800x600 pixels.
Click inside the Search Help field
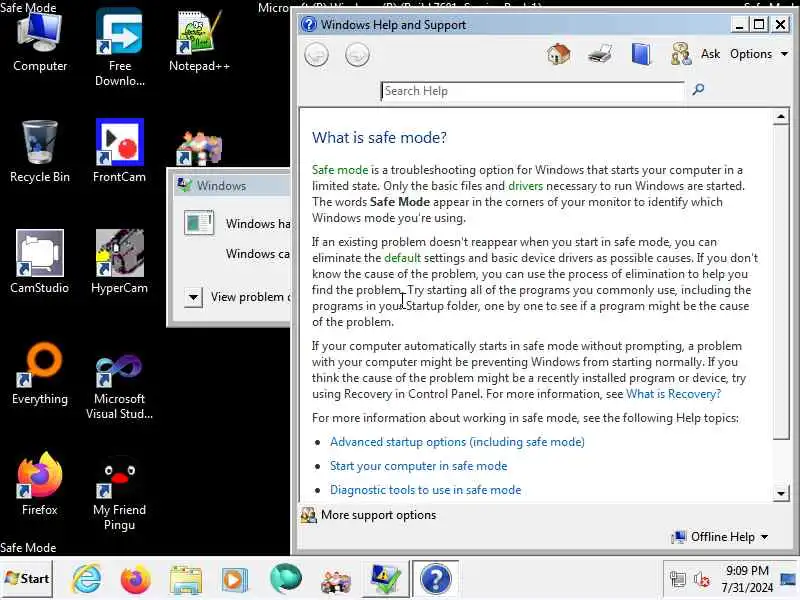tap(532, 91)
